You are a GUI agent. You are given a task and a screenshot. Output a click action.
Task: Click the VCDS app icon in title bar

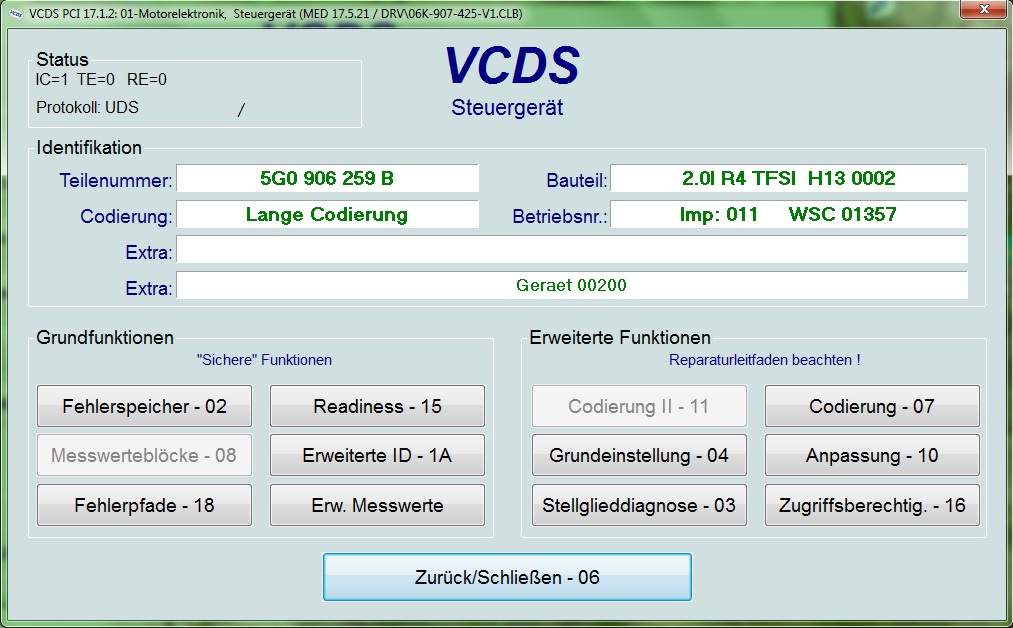[x=15, y=14]
